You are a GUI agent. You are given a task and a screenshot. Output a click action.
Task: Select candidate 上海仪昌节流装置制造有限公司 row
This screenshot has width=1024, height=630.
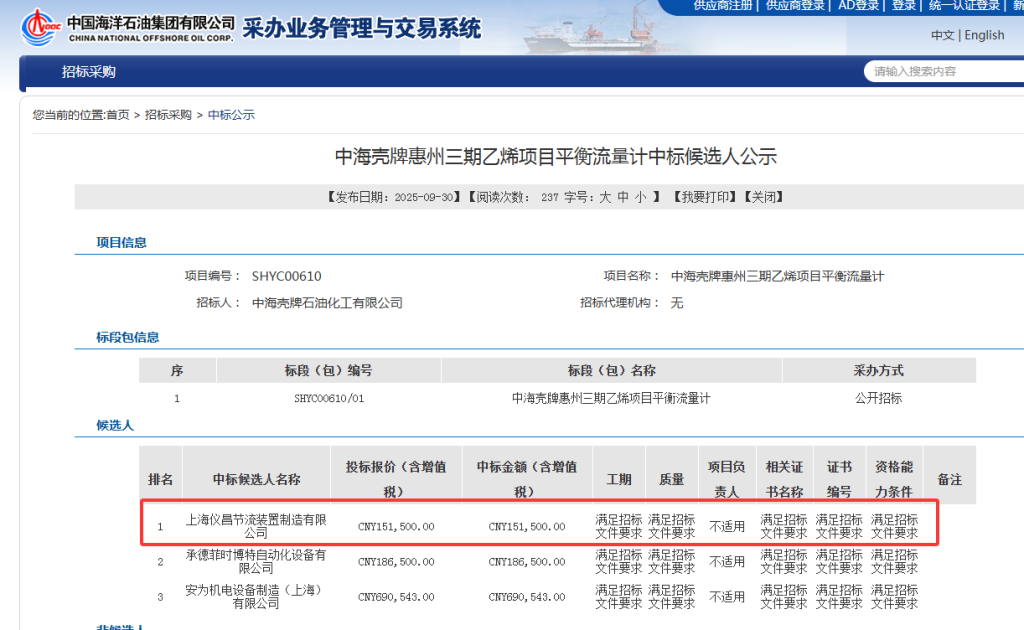coord(257,526)
